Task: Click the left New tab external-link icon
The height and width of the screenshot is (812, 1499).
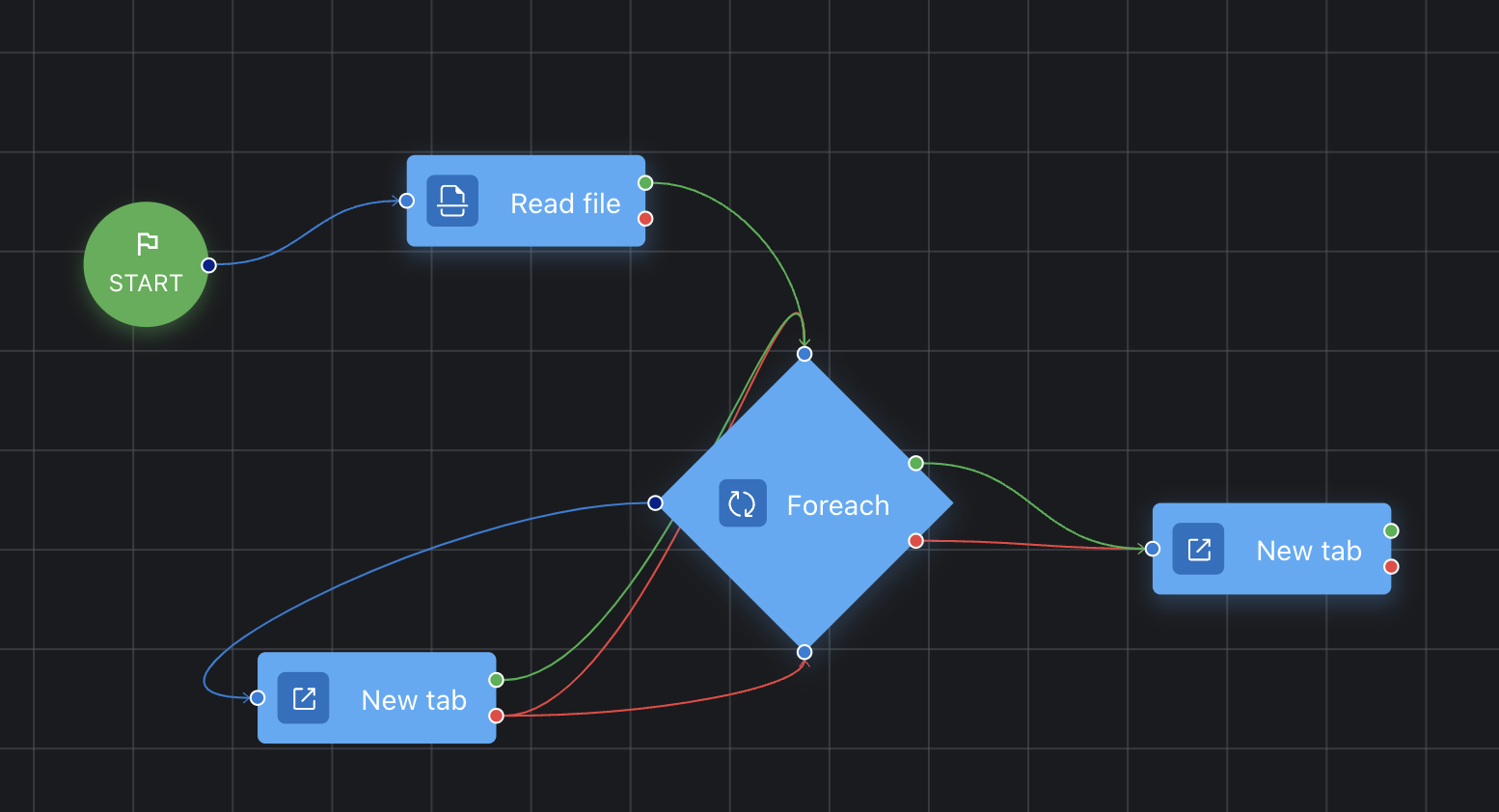Action: pos(304,697)
